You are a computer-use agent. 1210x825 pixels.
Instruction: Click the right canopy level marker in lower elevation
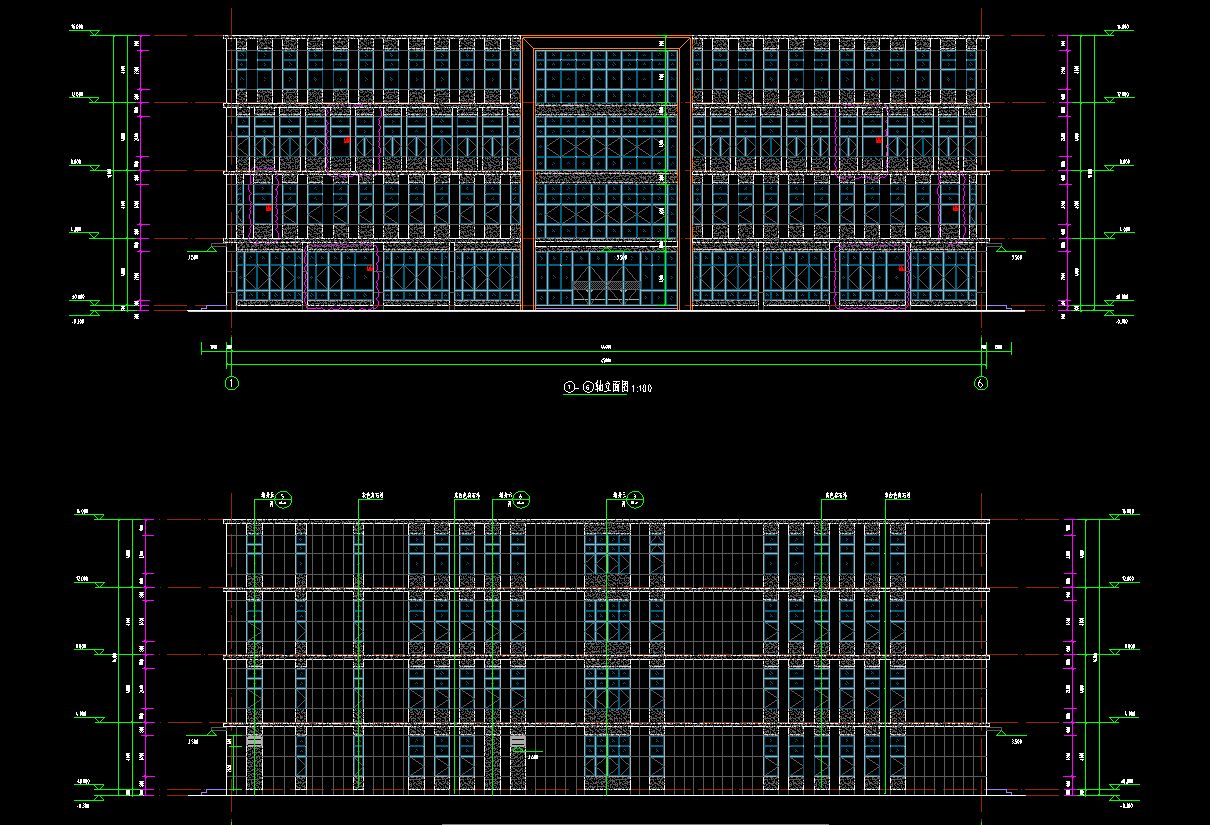1016,741
